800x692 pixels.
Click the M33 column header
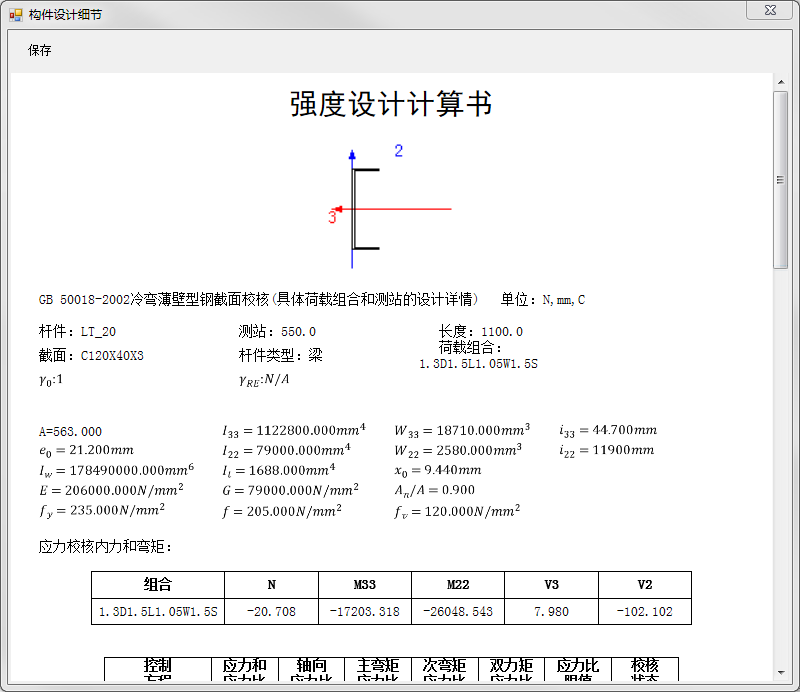[365, 585]
